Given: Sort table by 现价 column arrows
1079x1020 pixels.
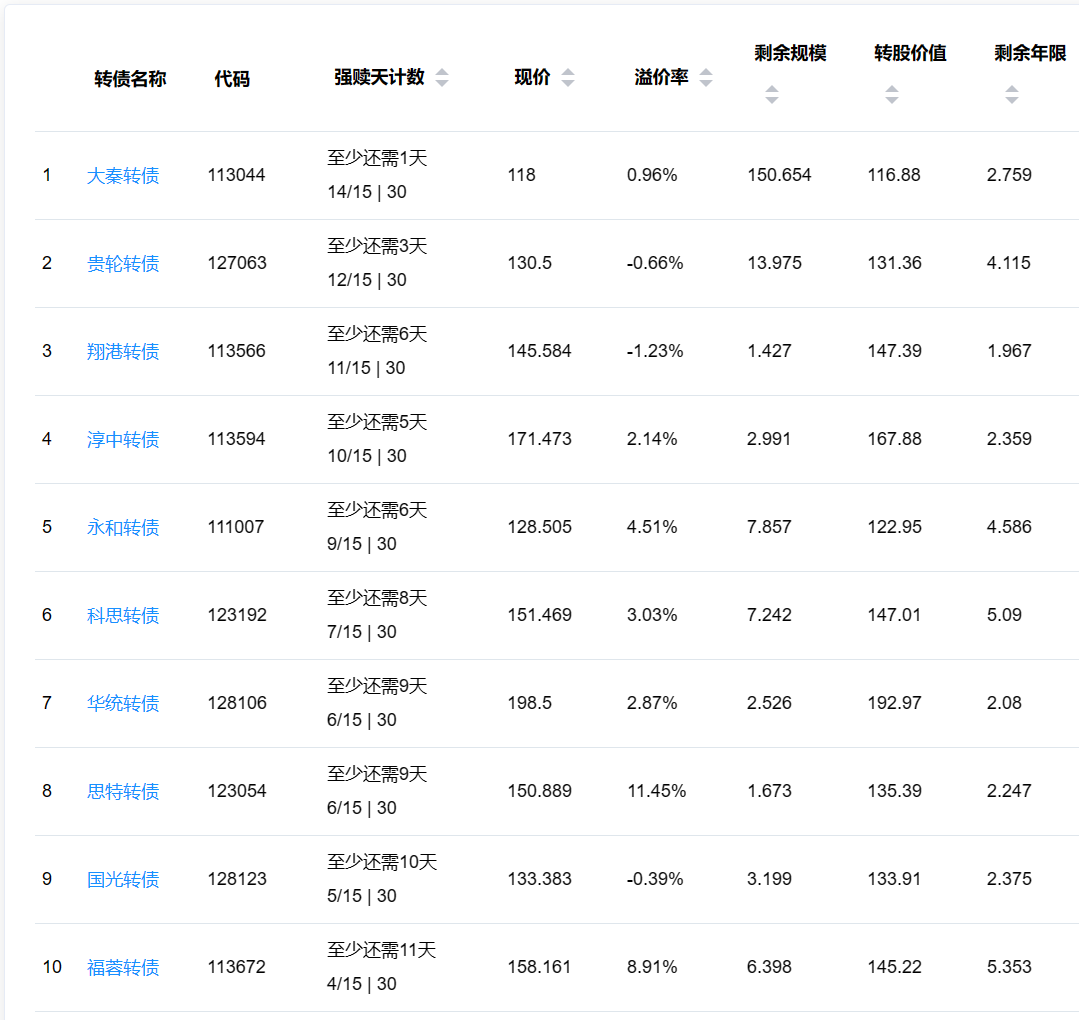Looking at the screenshot, I should tap(568, 78).
